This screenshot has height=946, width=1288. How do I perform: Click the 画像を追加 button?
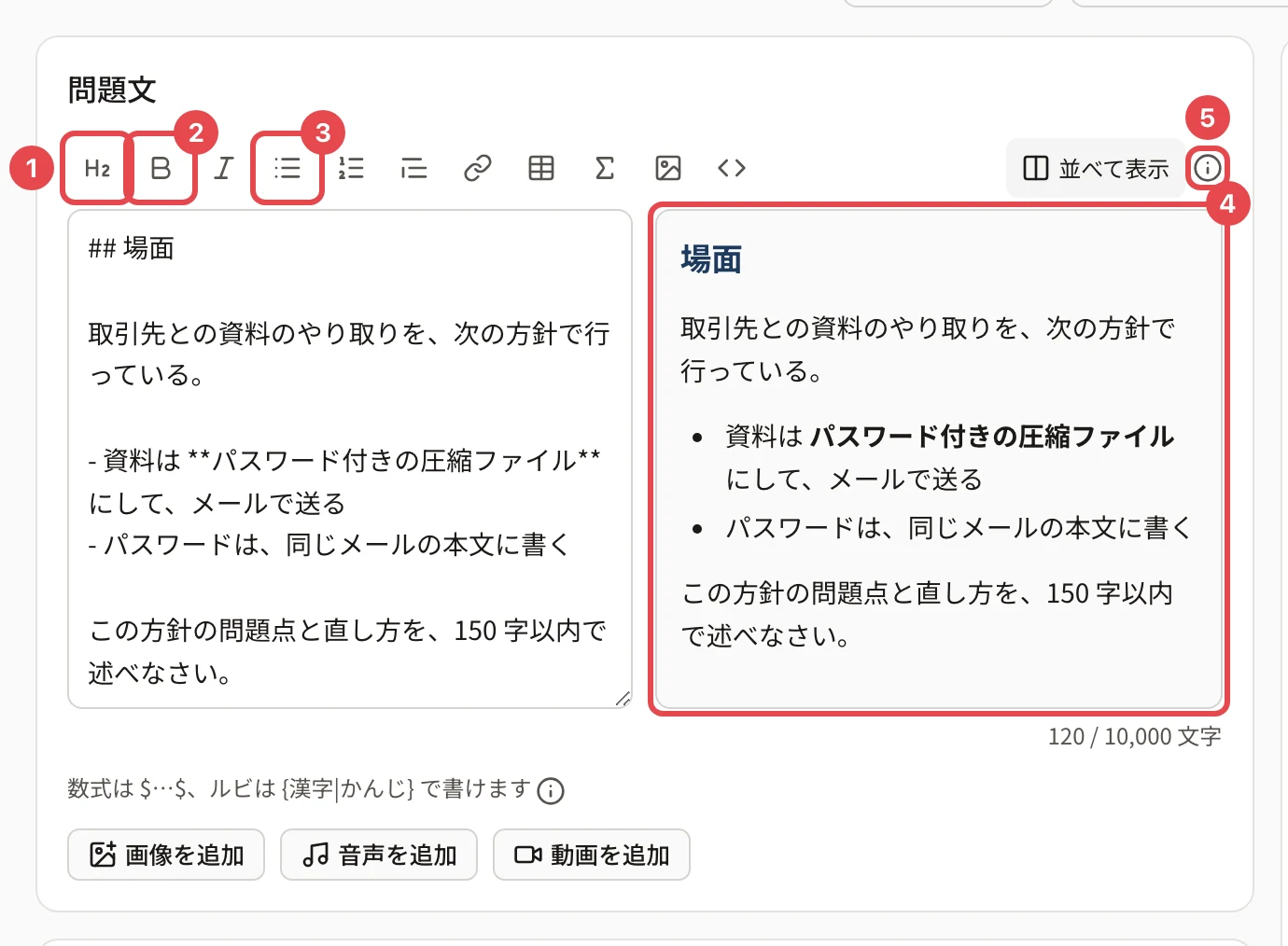pos(166,855)
